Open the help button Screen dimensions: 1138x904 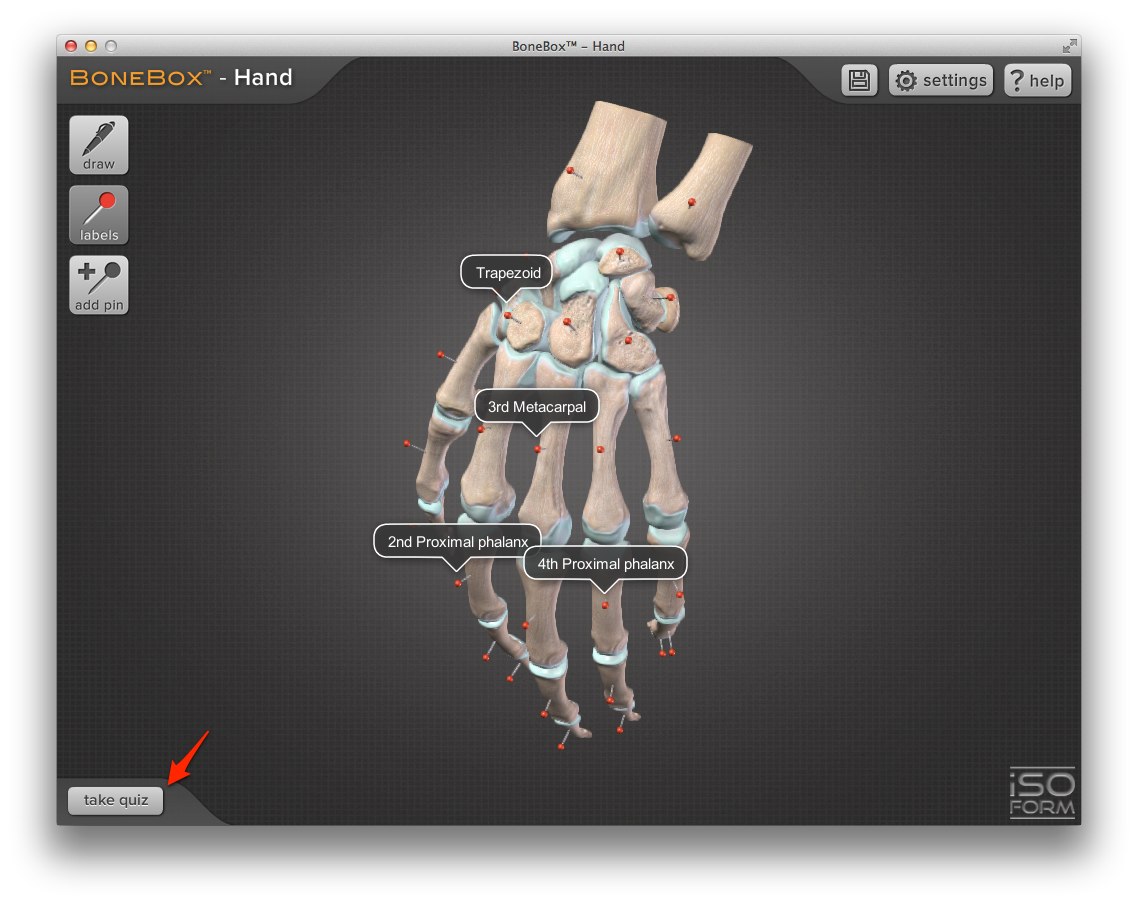(x=1037, y=80)
